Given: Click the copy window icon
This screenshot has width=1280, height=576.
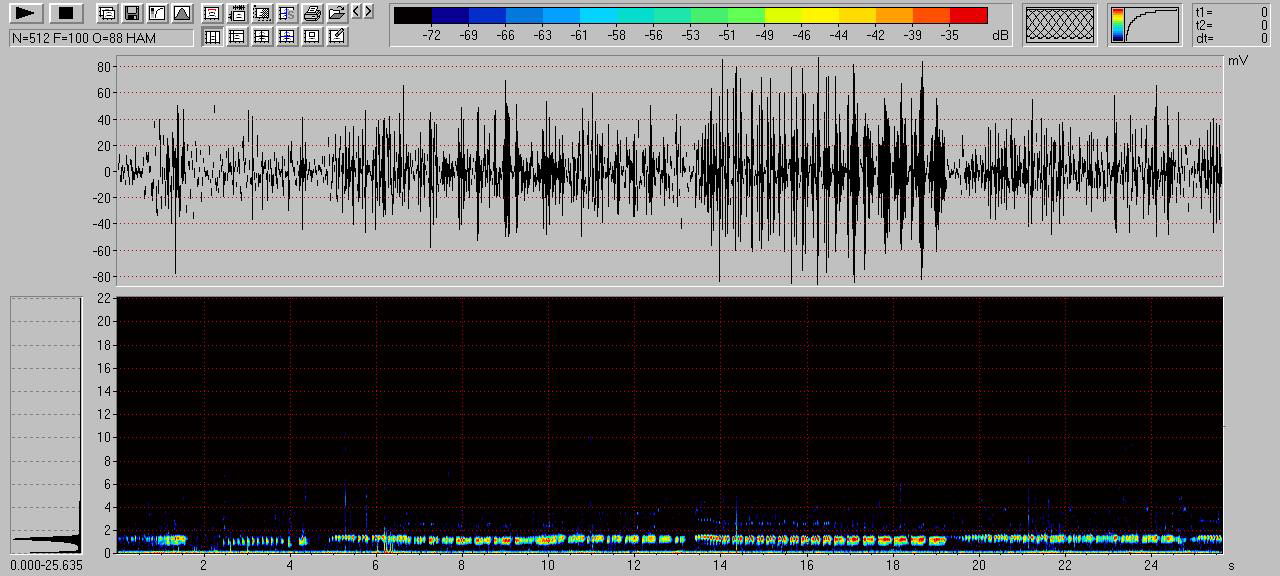Looking at the screenshot, I should (107, 13).
